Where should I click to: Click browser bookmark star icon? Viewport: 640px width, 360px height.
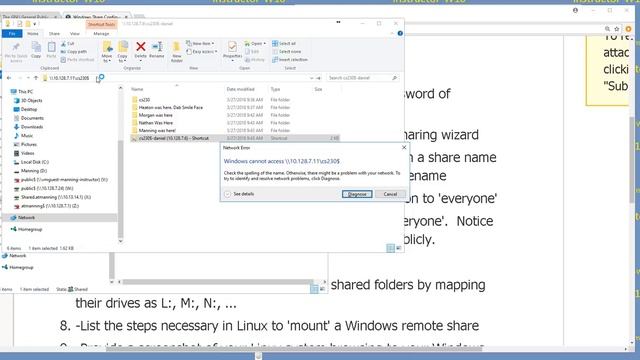point(617,29)
